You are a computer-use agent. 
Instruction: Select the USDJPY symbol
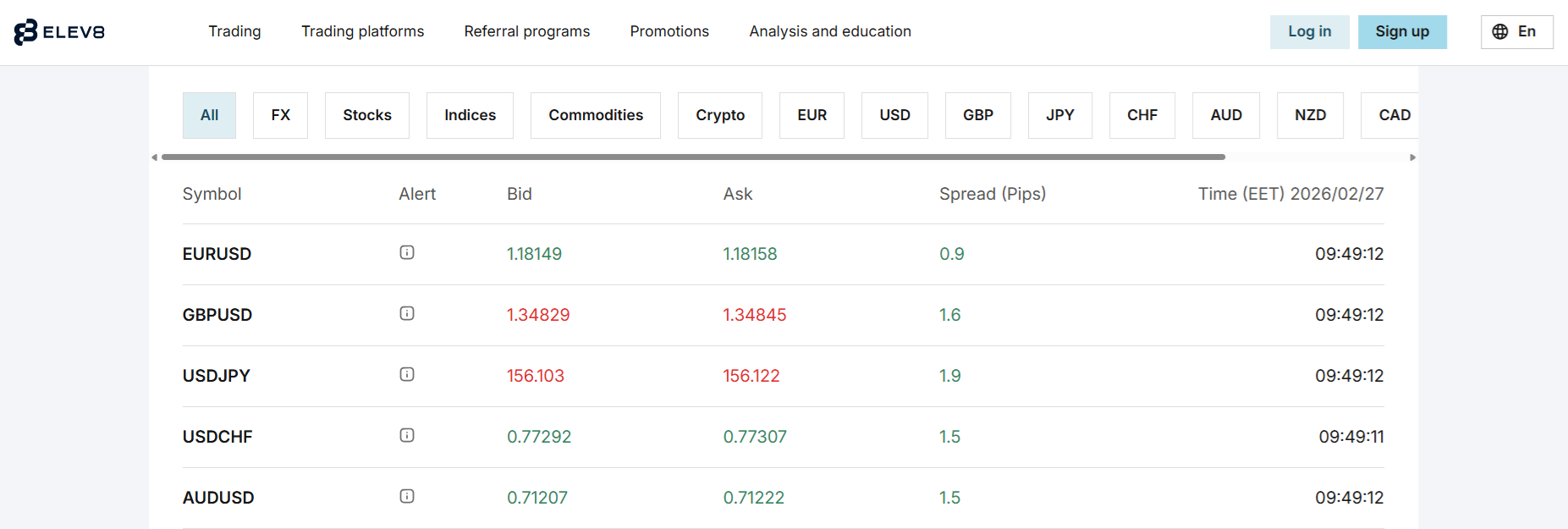coord(217,376)
